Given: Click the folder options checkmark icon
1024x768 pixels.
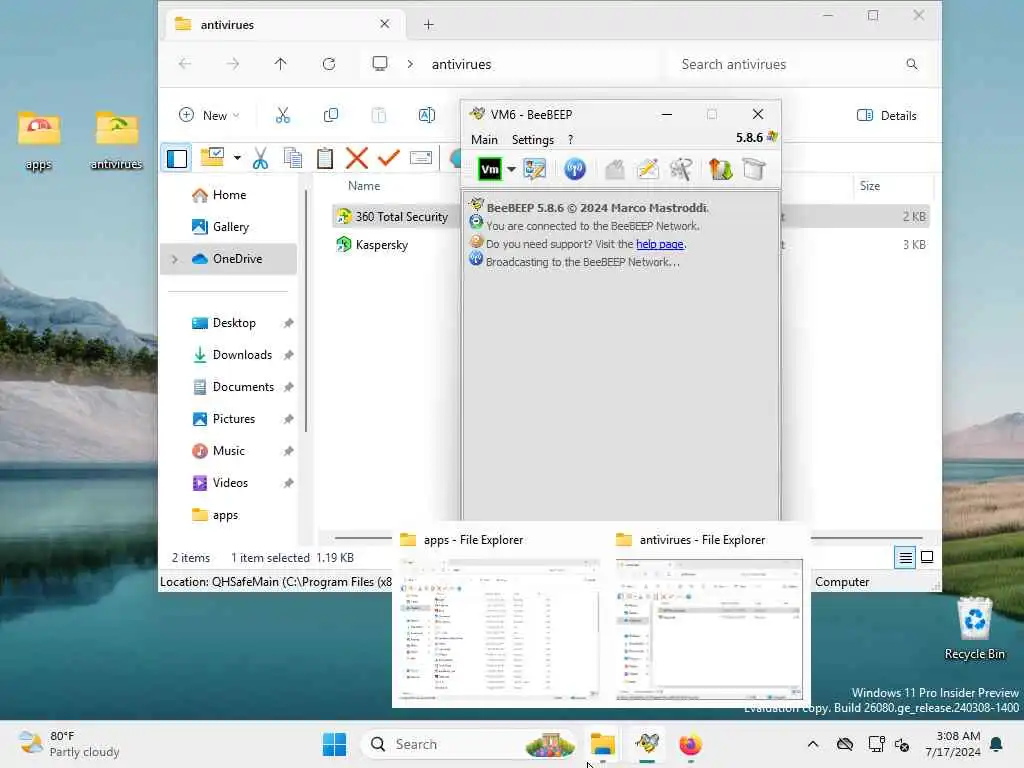Looking at the screenshot, I should [212, 157].
